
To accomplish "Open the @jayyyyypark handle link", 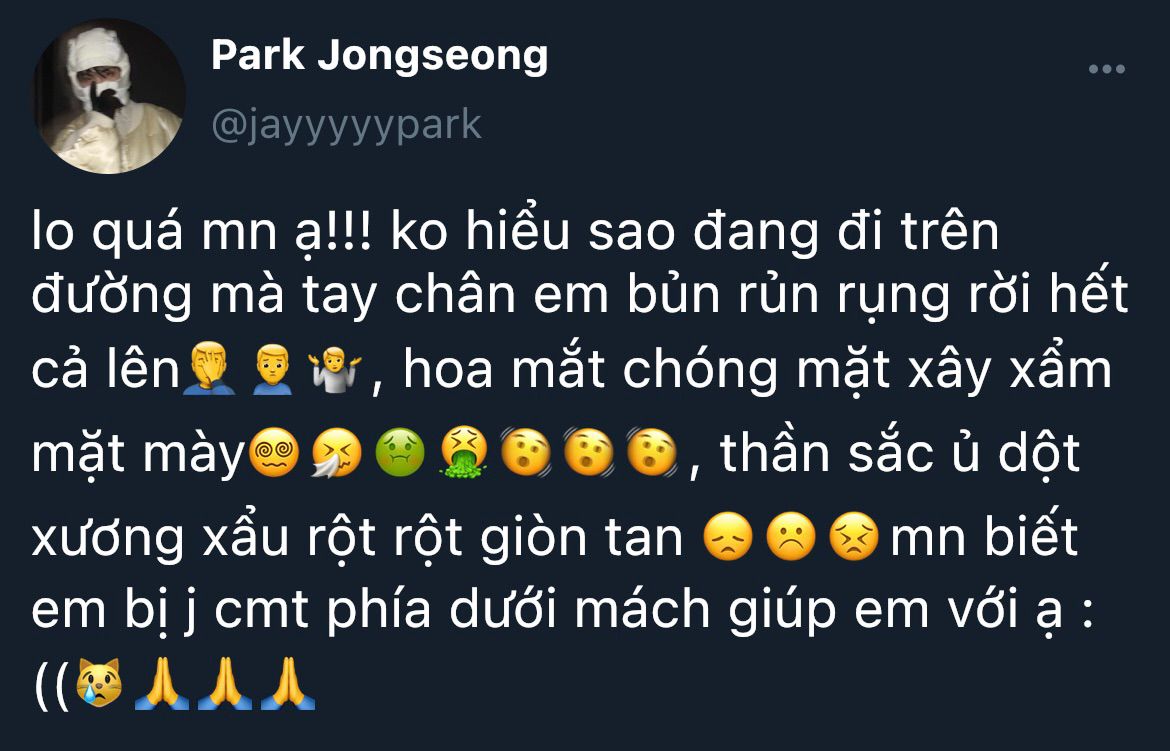I will [346, 124].
